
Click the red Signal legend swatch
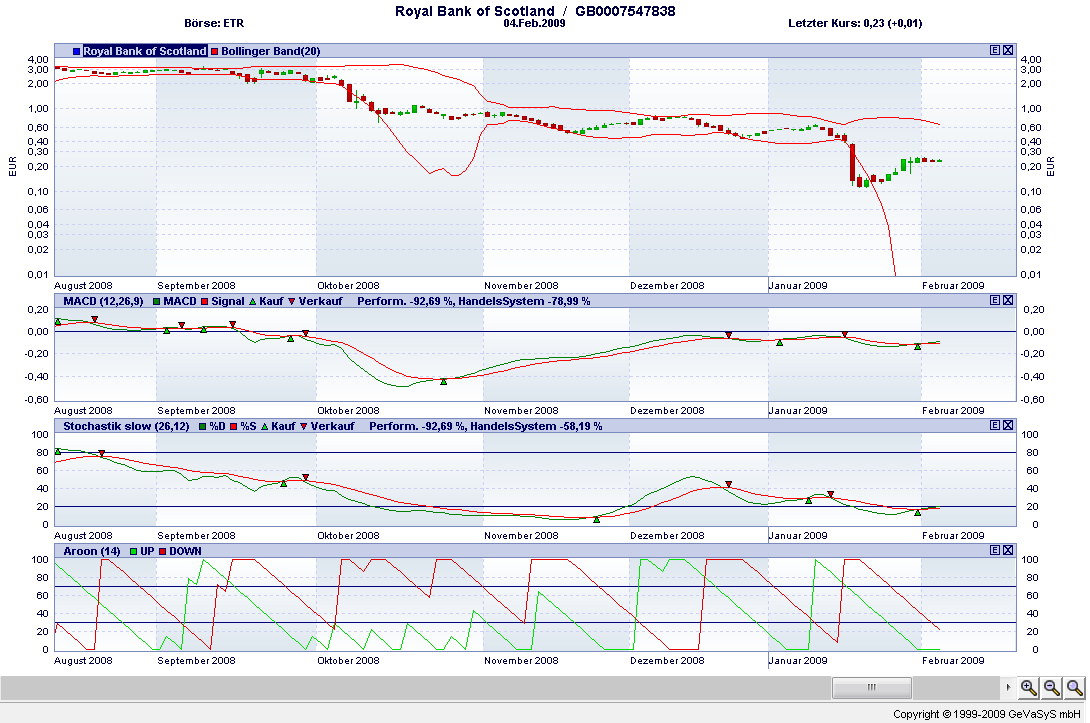tap(204, 302)
